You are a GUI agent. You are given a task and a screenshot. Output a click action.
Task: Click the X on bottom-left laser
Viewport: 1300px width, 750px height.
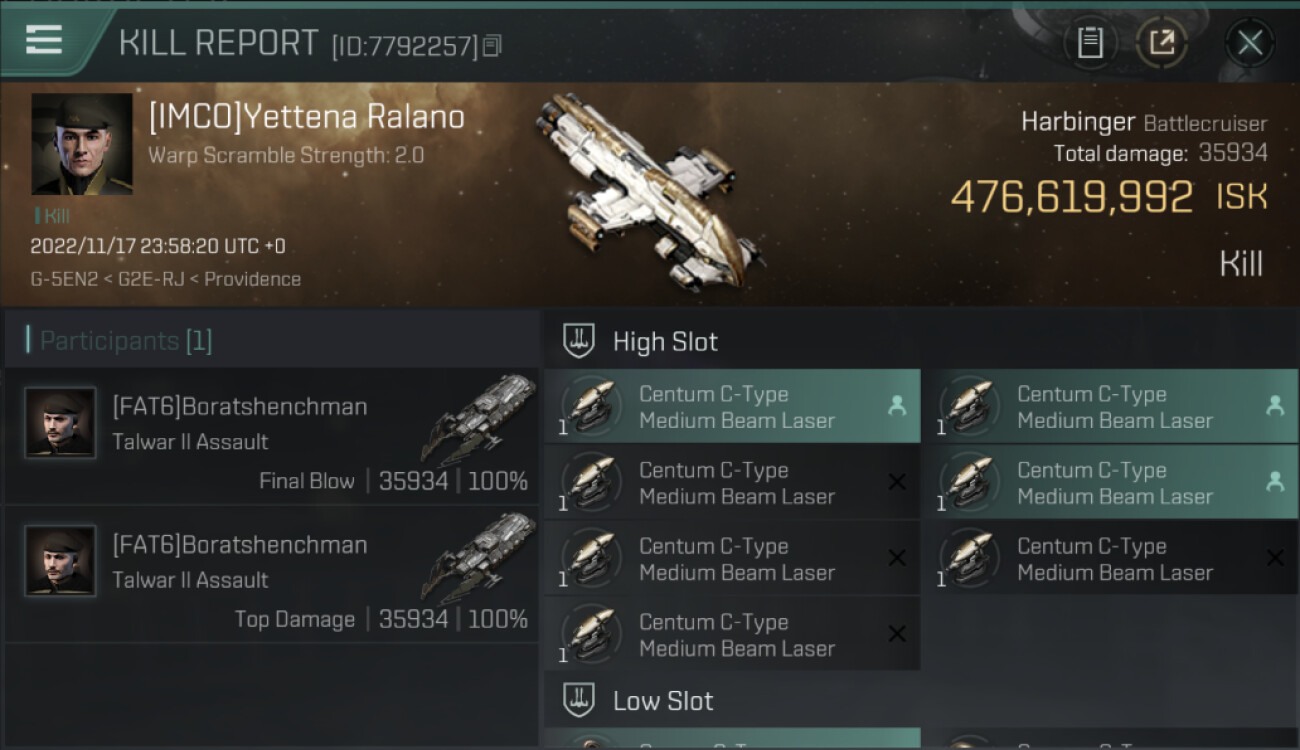point(897,634)
